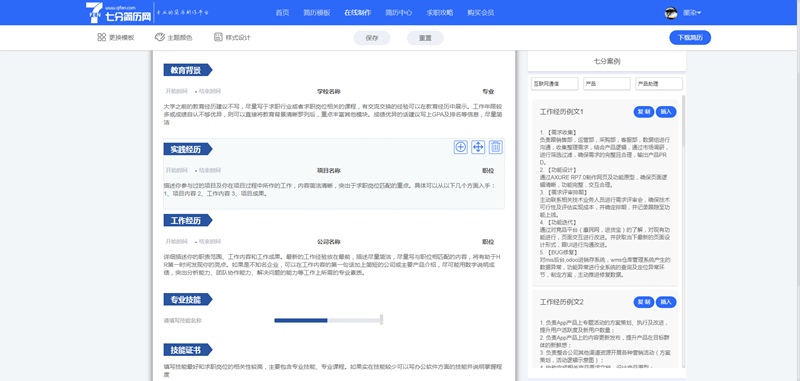800x381 pixels.
Task: Click the 专业技能 skill level slider bar
Action: (328, 320)
